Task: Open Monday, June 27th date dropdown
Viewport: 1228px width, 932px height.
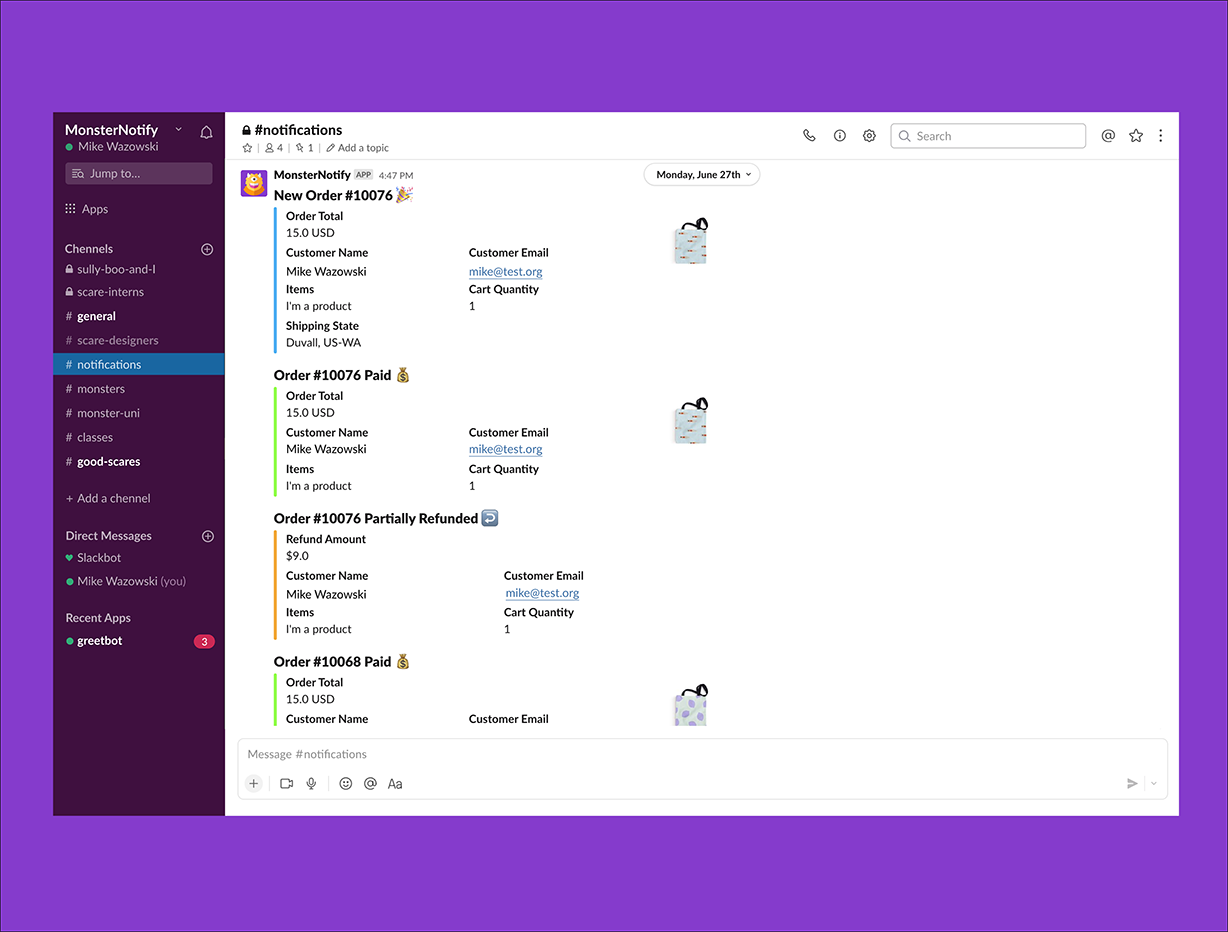Action: click(x=702, y=175)
